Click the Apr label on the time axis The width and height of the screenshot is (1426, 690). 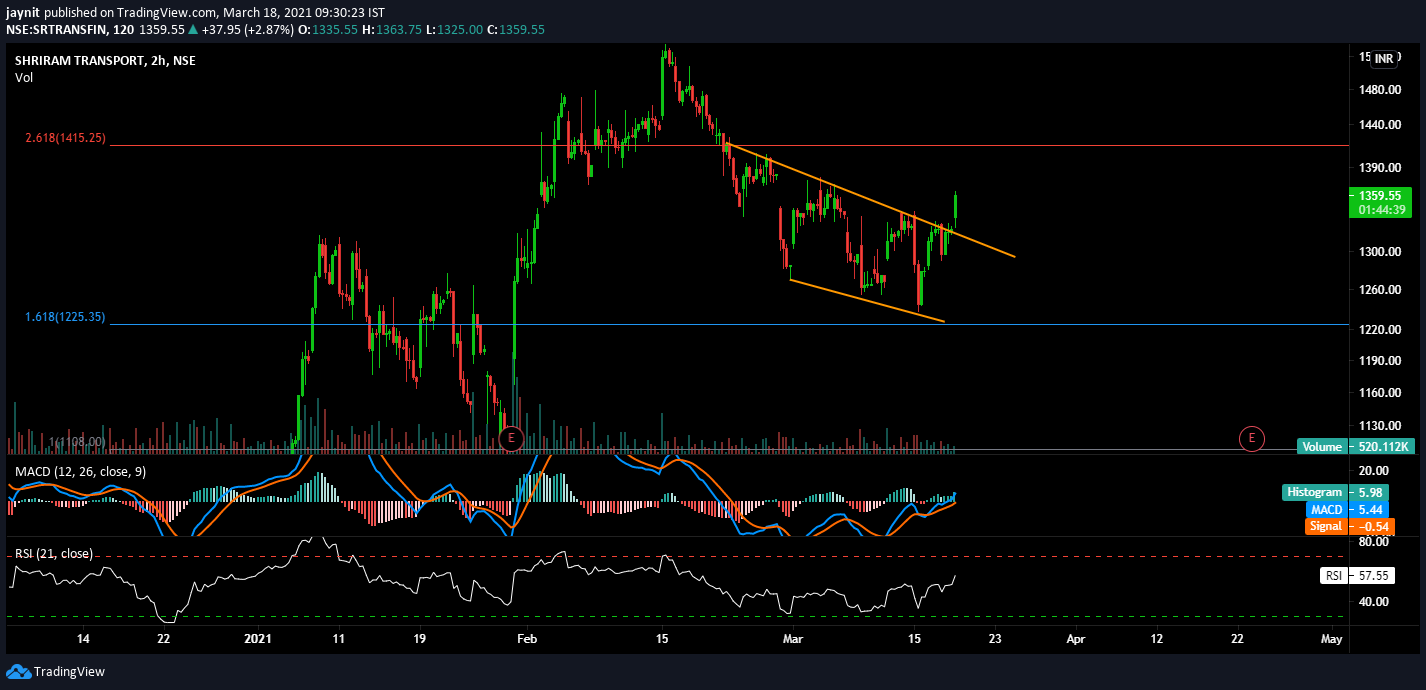click(1076, 638)
